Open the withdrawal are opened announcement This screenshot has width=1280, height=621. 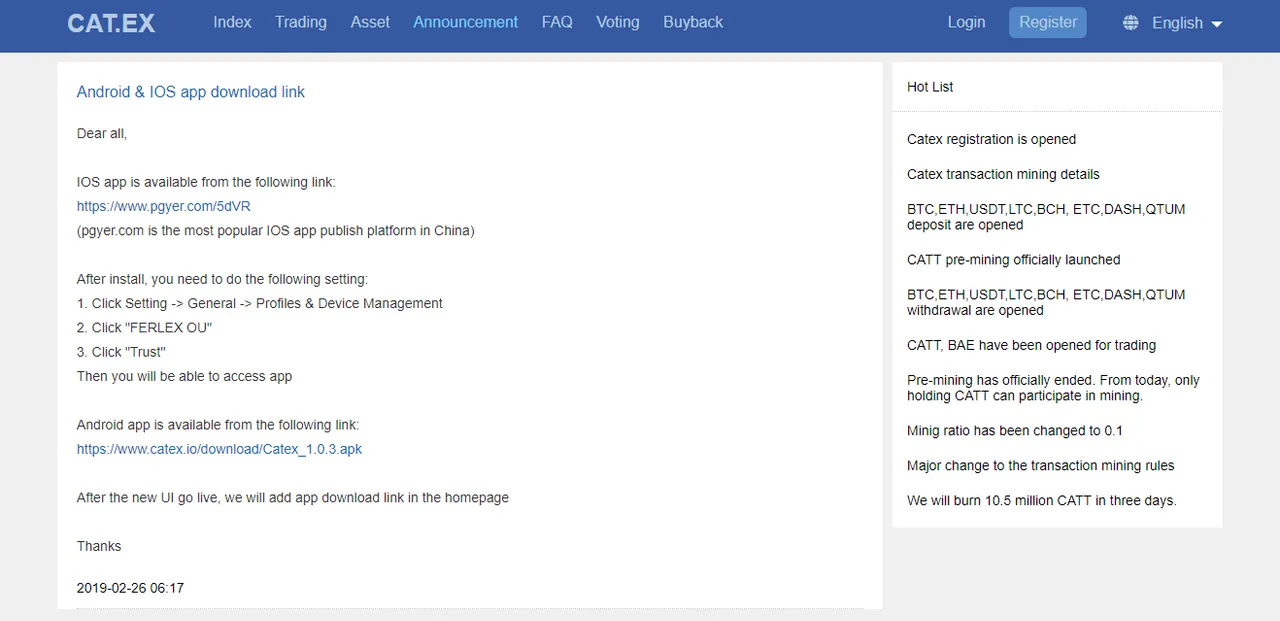pos(1046,302)
